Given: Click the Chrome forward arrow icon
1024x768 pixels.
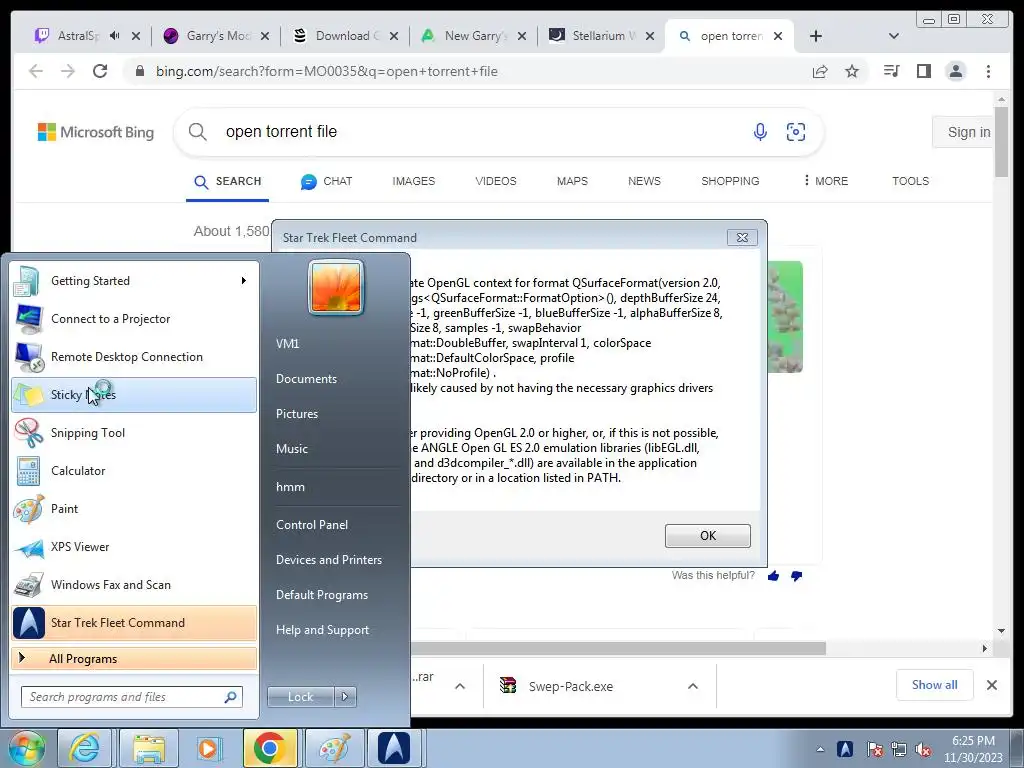Looking at the screenshot, I should coord(68,71).
